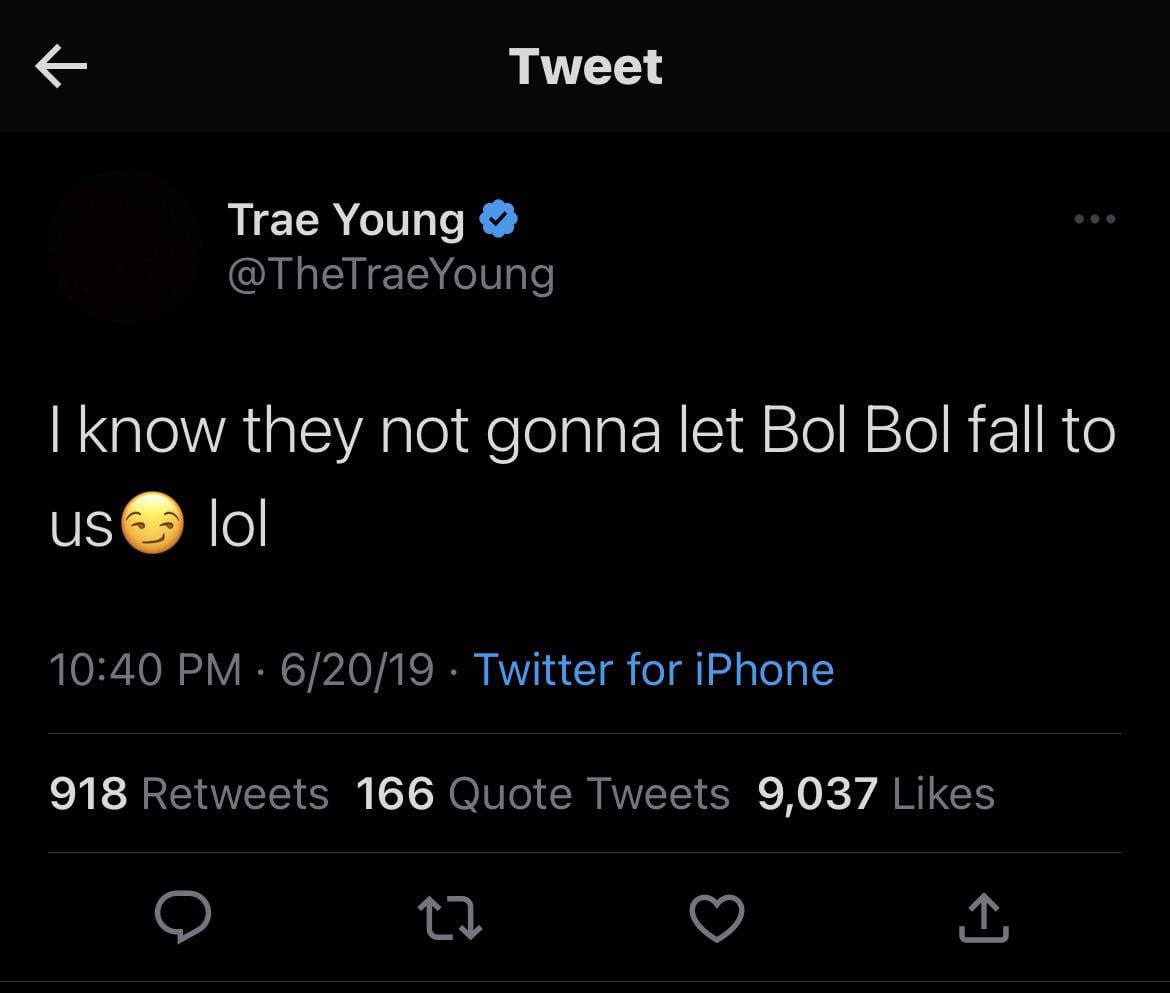Open the three-dot more options menu
Viewport: 1170px width, 993px height.
pos(1094,219)
